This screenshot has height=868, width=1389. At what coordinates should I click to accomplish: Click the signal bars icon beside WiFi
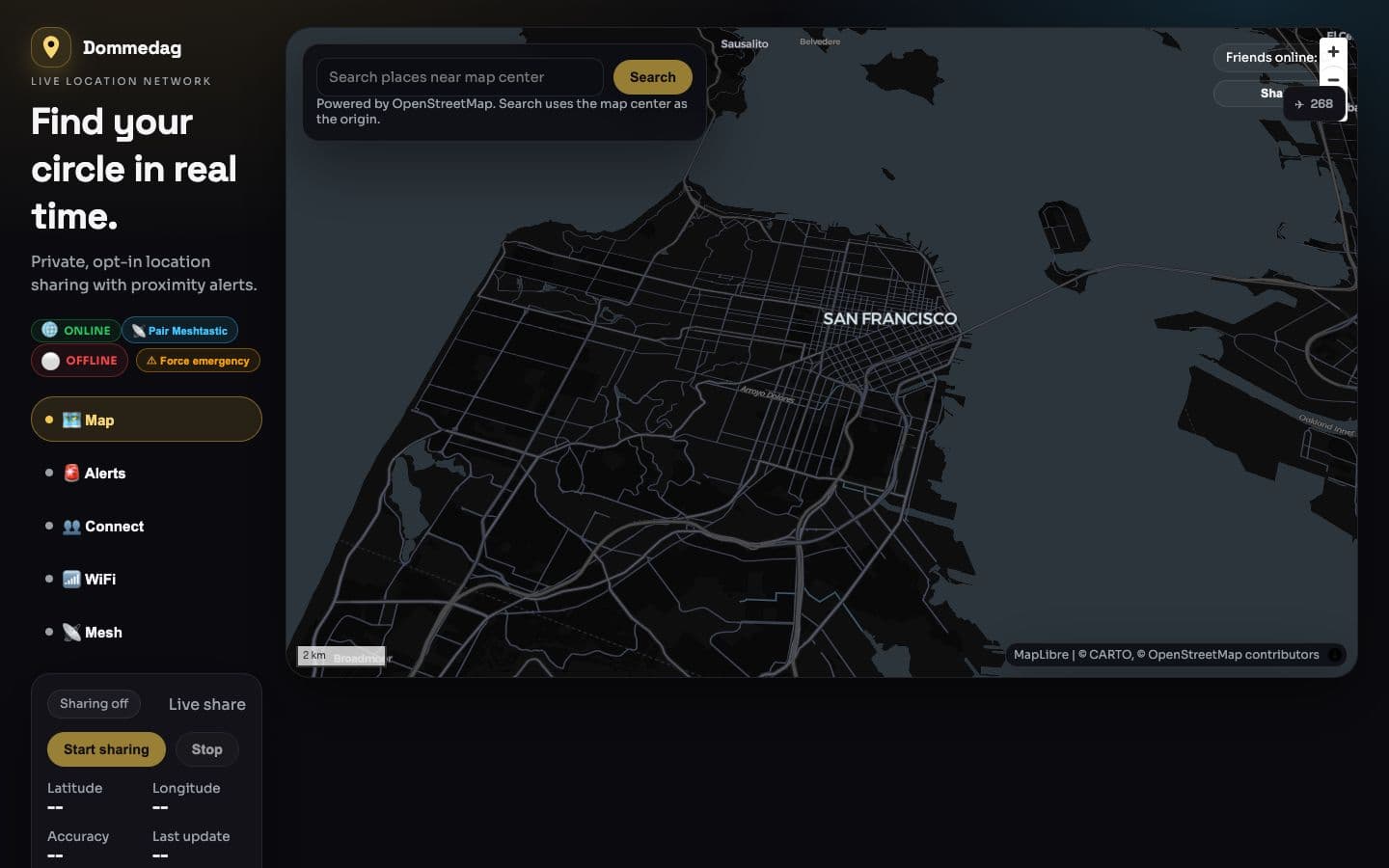point(71,579)
